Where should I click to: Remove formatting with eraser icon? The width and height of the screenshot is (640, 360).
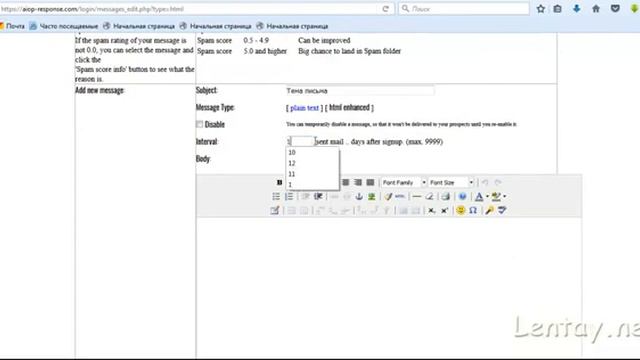click(x=429, y=196)
